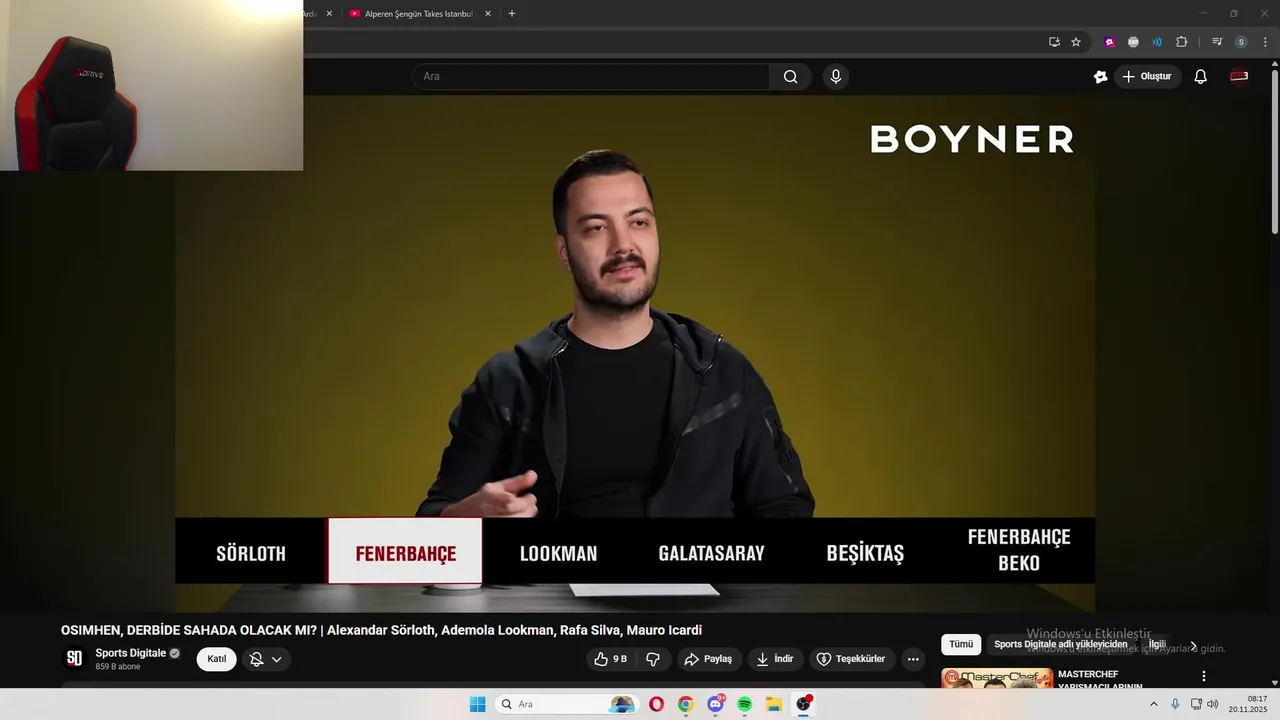The width and height of the screenshot is (1280, 720).
Task: Open Chrome from the taskbar
Action: tap(686, 704)
